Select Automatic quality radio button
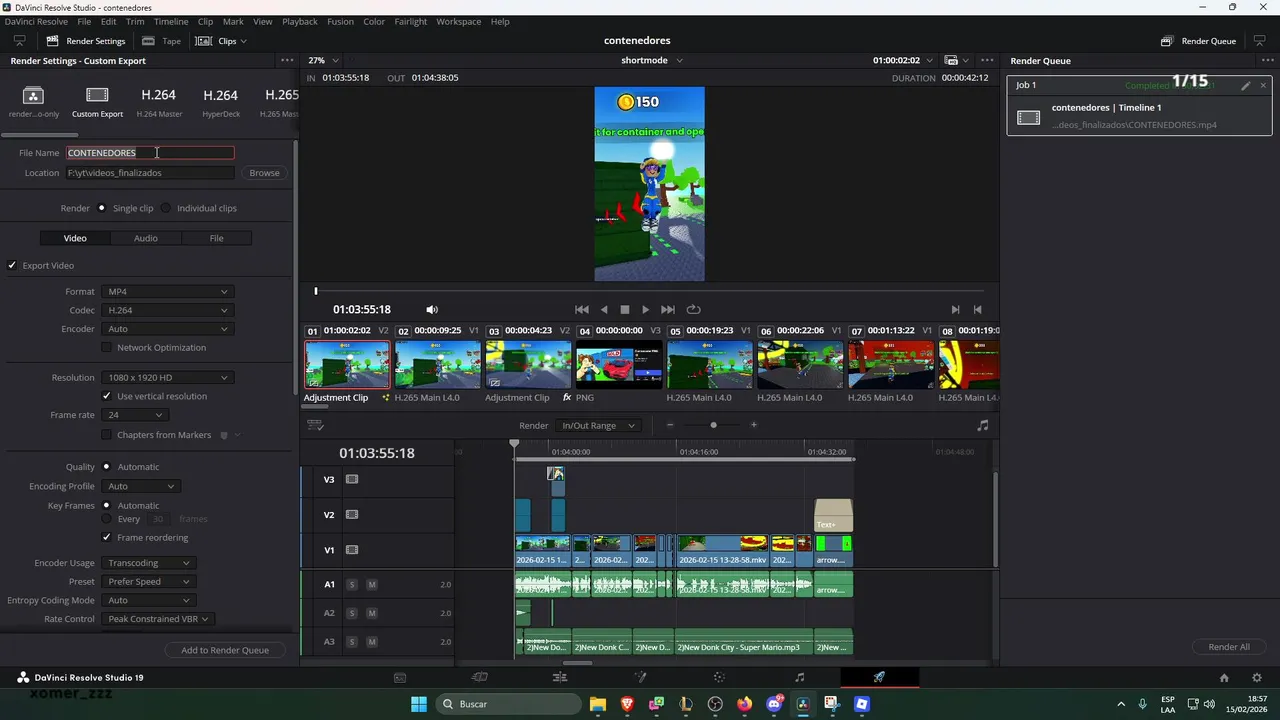This screenshot has width=1280, height=720. coord(106,467)
